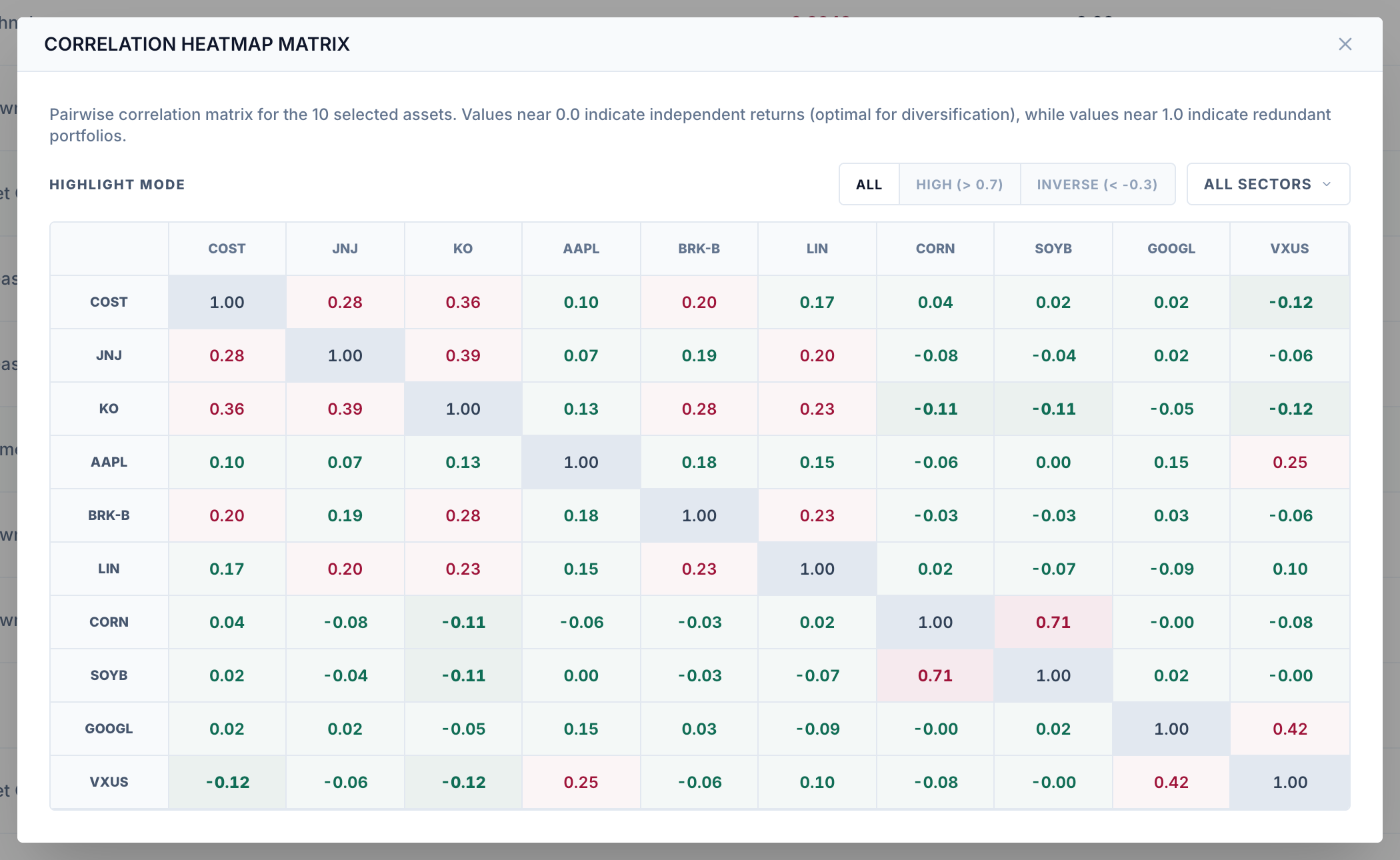1400x860 pixels.
Task: Select the CORN row label
Action: (x=109, y=622)
